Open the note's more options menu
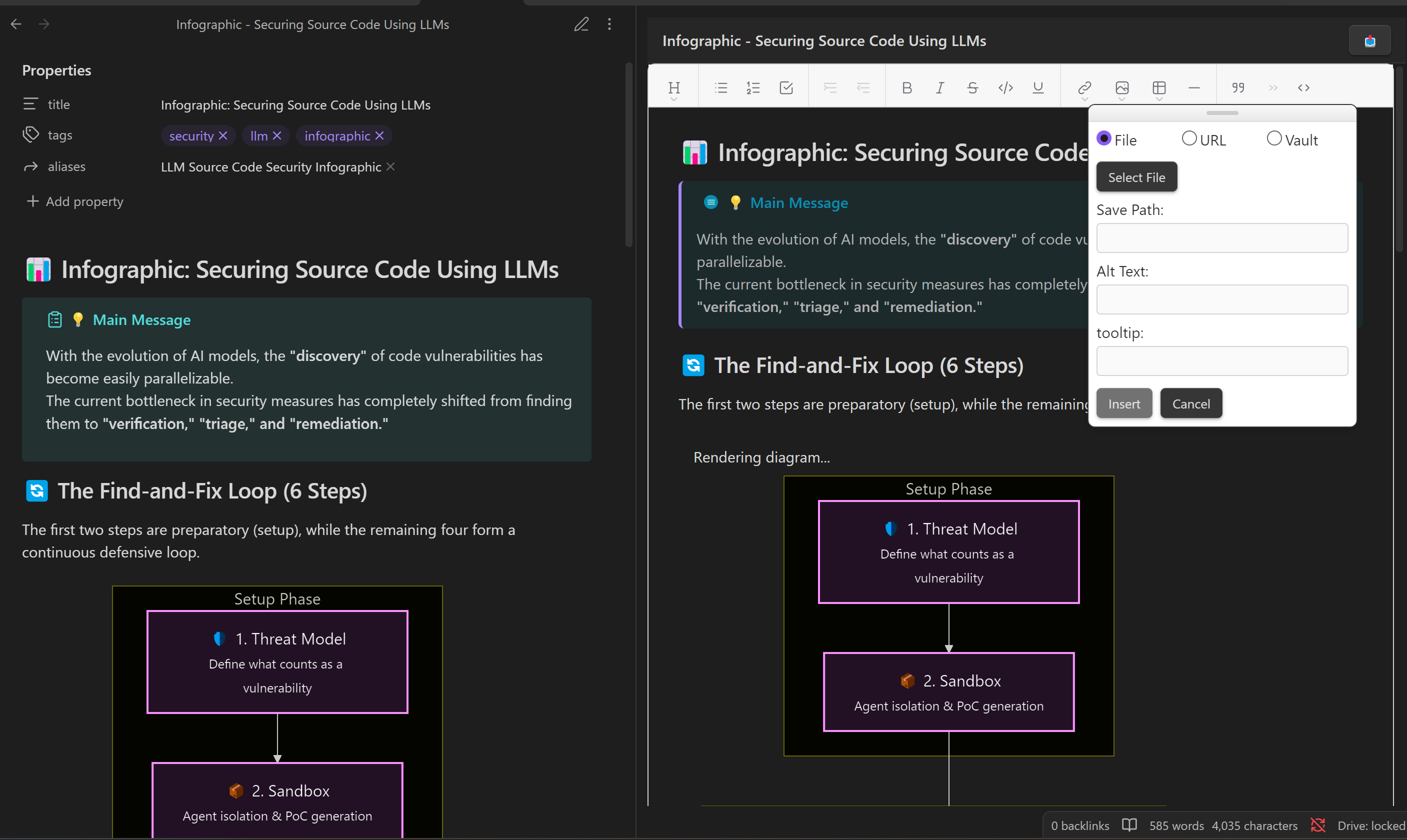This screenshot has width=1407, height=840. coord(609,24)
